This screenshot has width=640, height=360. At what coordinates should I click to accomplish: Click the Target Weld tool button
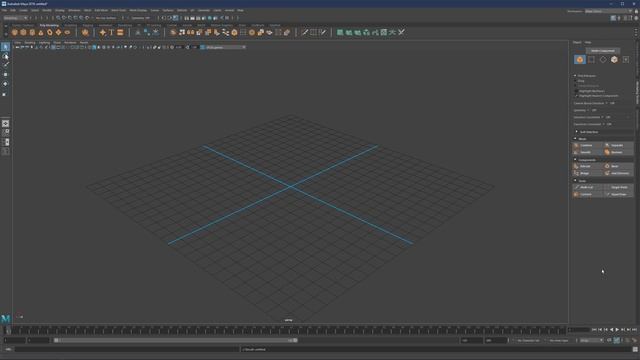tap(618, 187)
